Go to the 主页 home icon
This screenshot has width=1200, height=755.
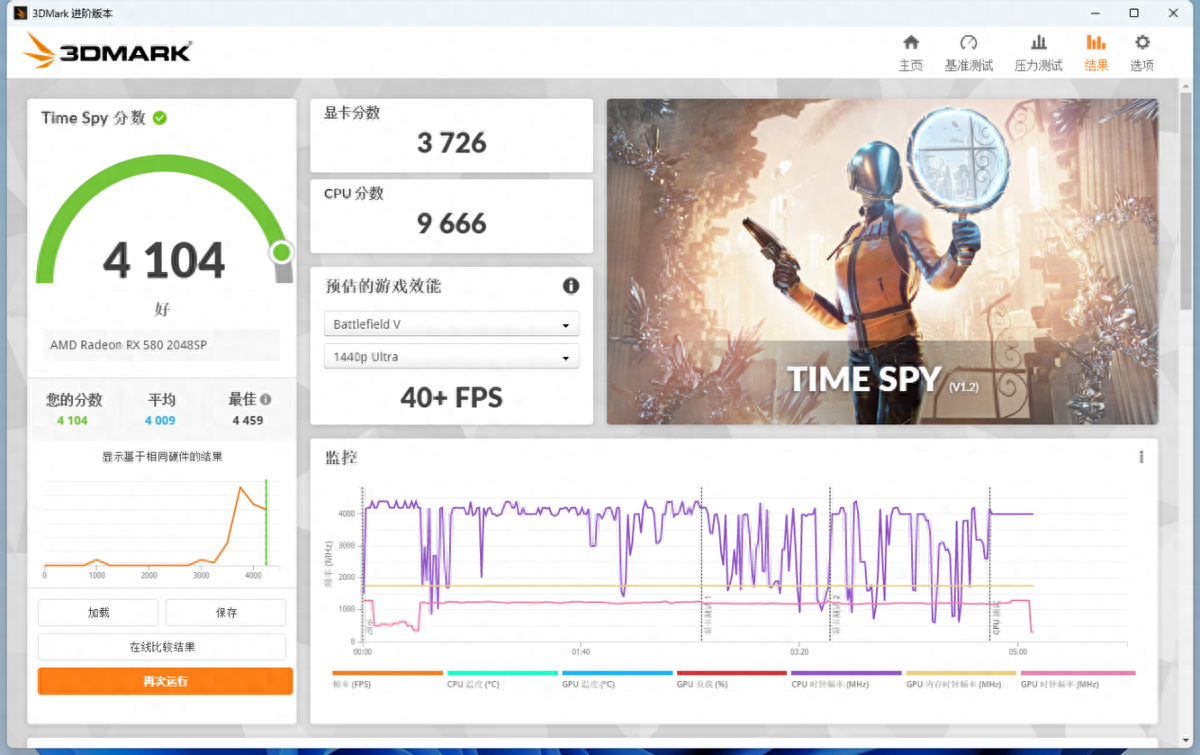(910, 43)
